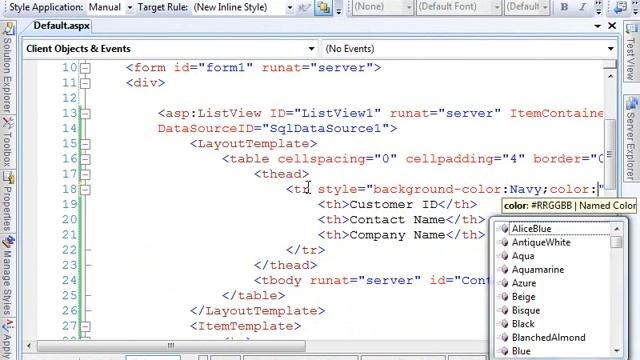This screenshot has height=360, width=640.
Task: Click the icon next to Beige
Action: click(x=504, y=297)
